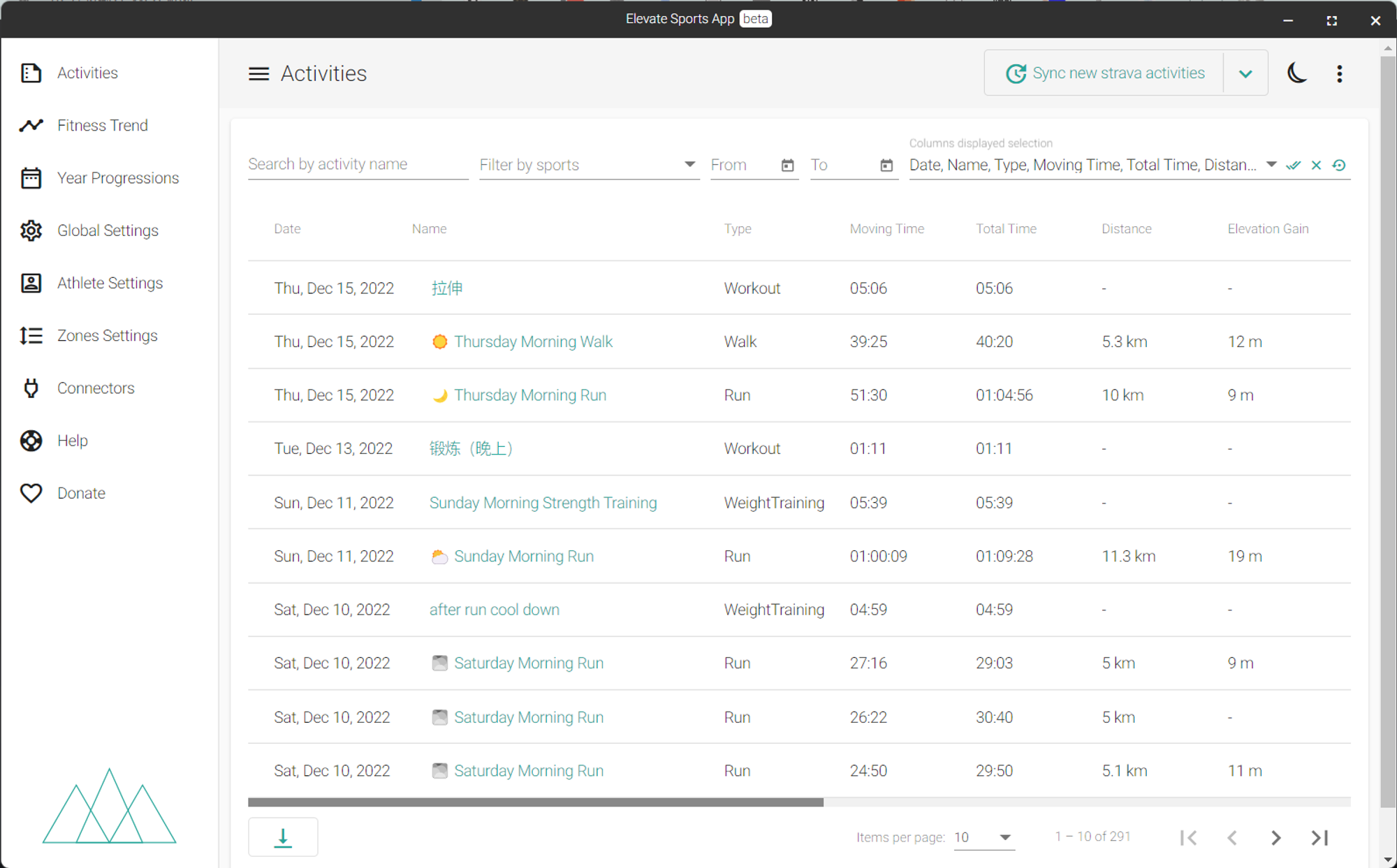This screenshot has height=868, width=1397.
Task: Toggle dark mode moon icon
Action: (x=1297, y=73)
